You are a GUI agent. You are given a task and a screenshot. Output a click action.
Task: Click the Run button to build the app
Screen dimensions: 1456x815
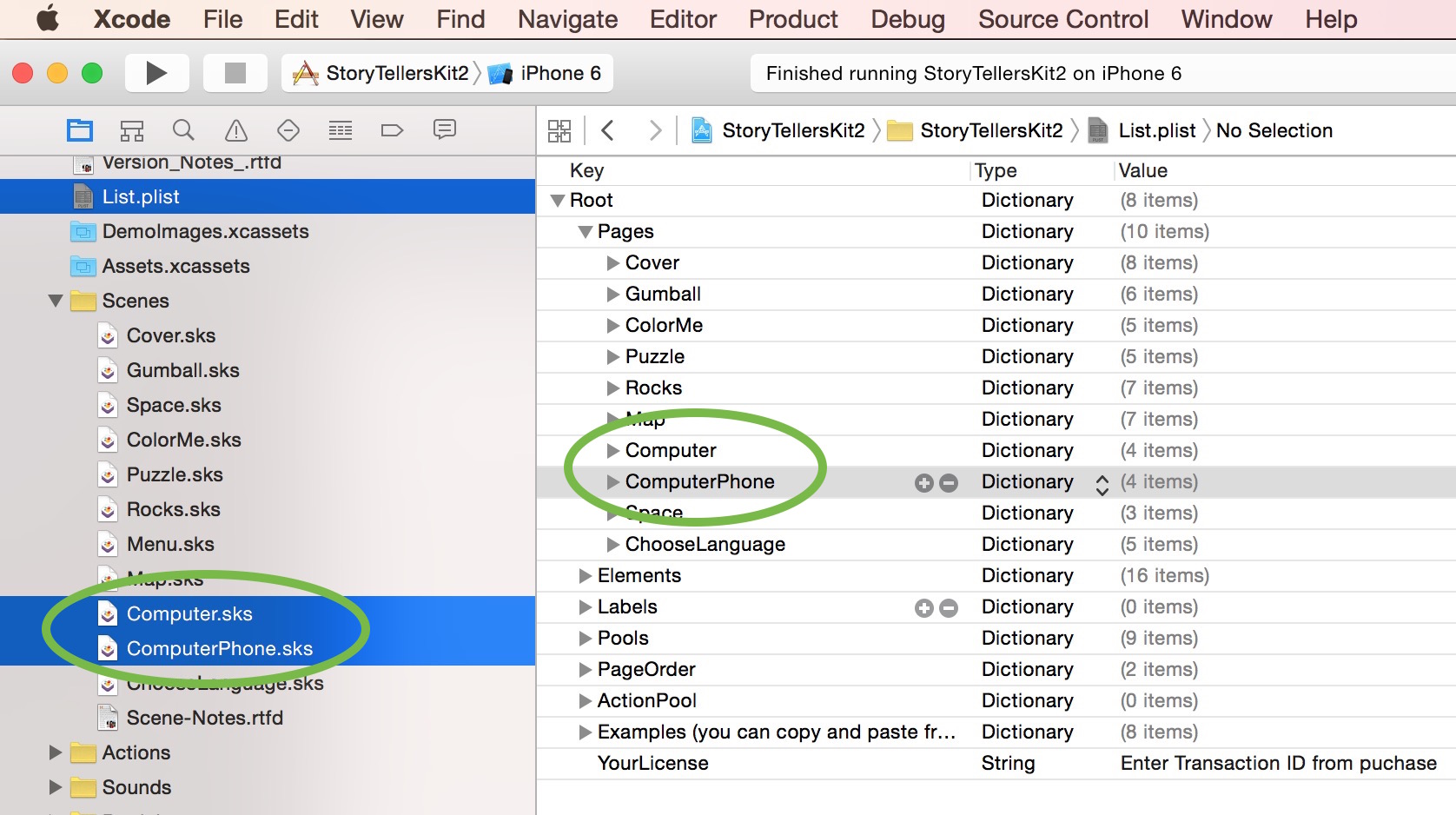point(156,73)
